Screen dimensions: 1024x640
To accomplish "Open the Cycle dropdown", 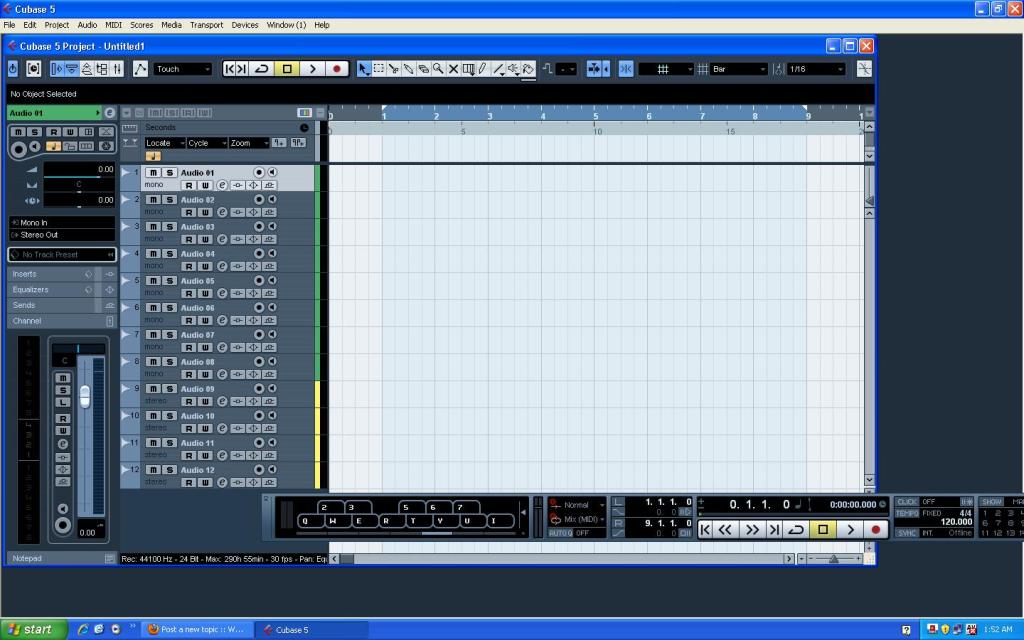I will tap(207, 143).
